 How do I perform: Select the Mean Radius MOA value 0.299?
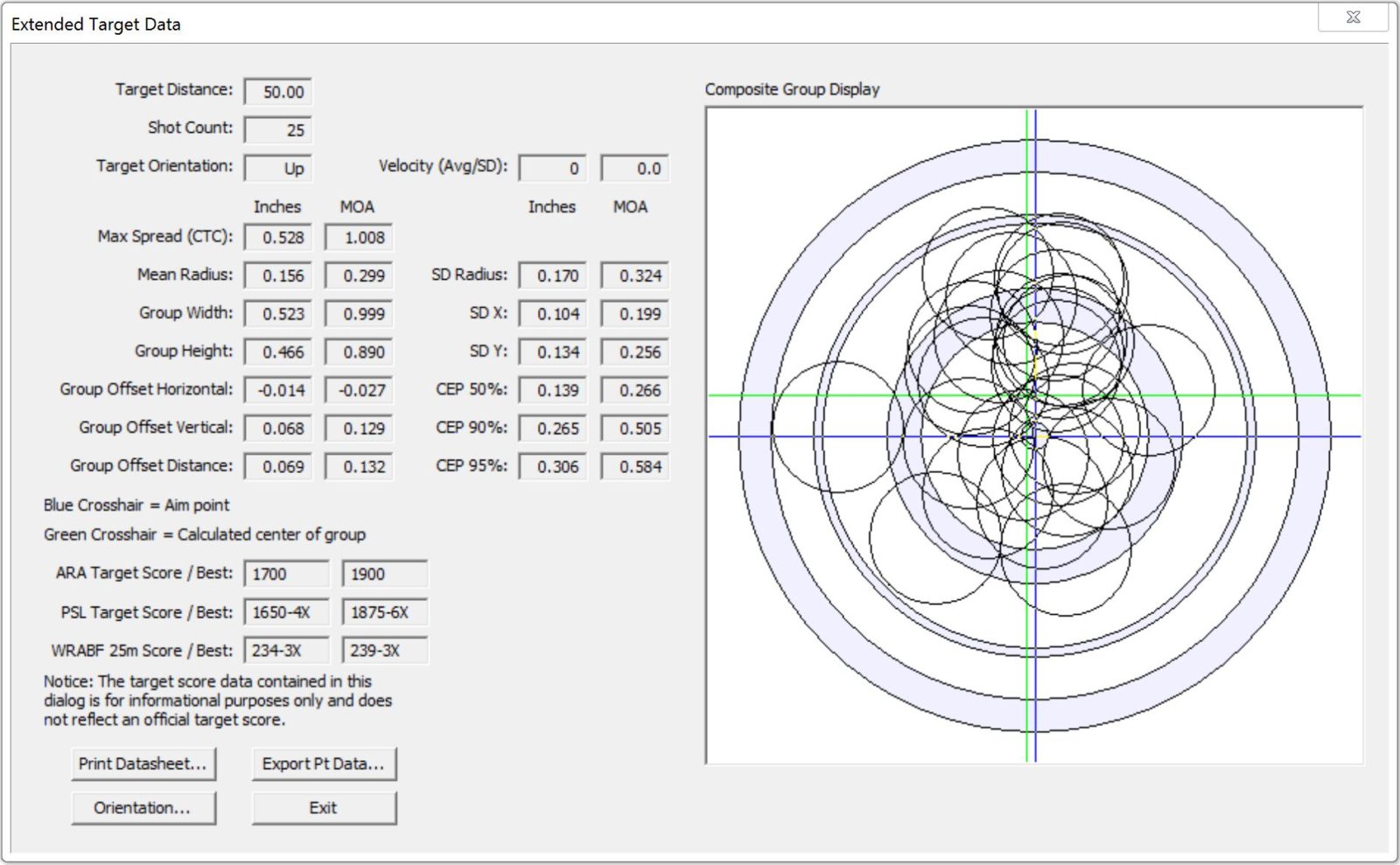(359, 275)
